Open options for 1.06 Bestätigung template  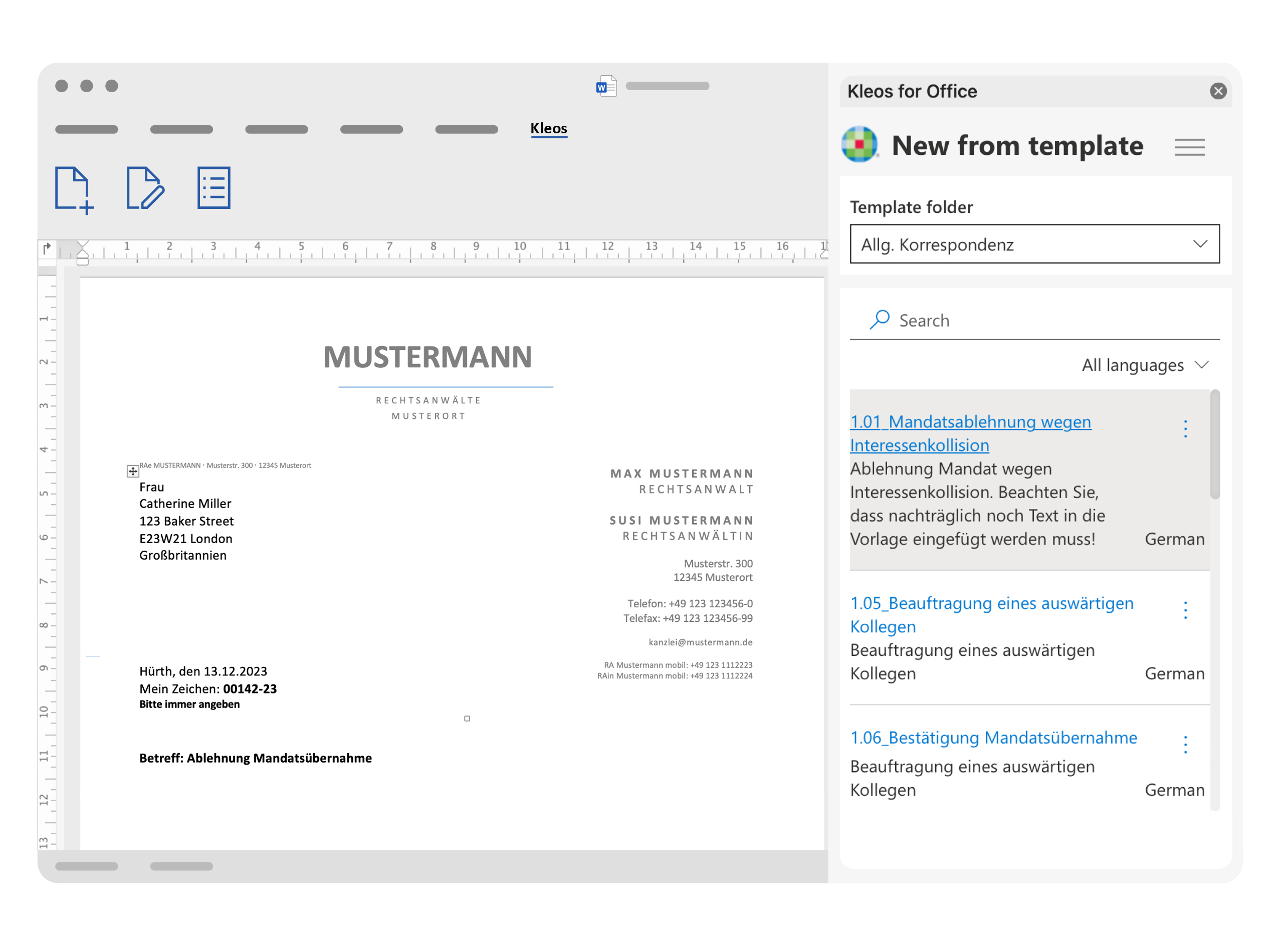click(x=1185, y=745)
